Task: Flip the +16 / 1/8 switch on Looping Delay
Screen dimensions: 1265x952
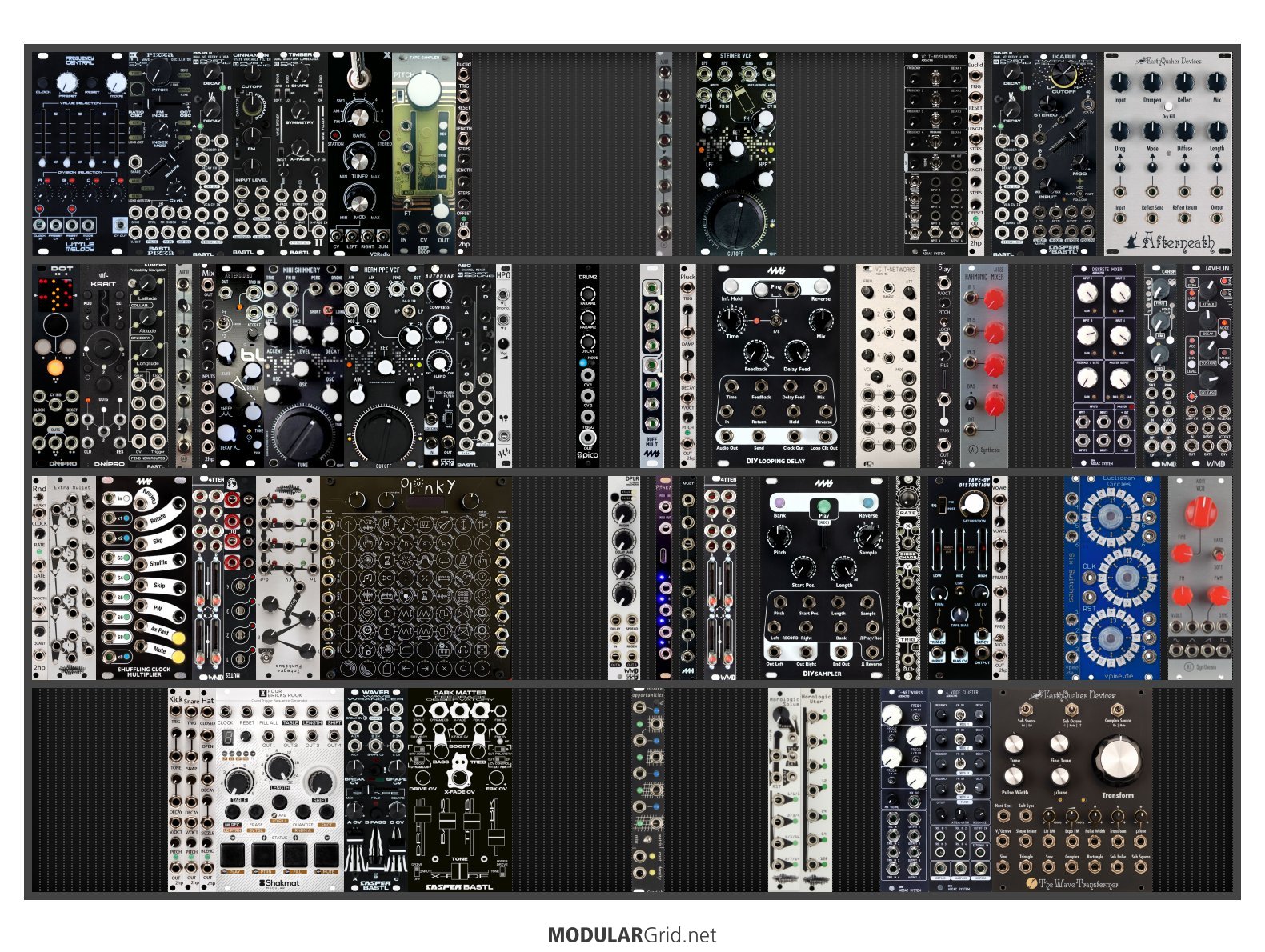Action: (775, 319)
